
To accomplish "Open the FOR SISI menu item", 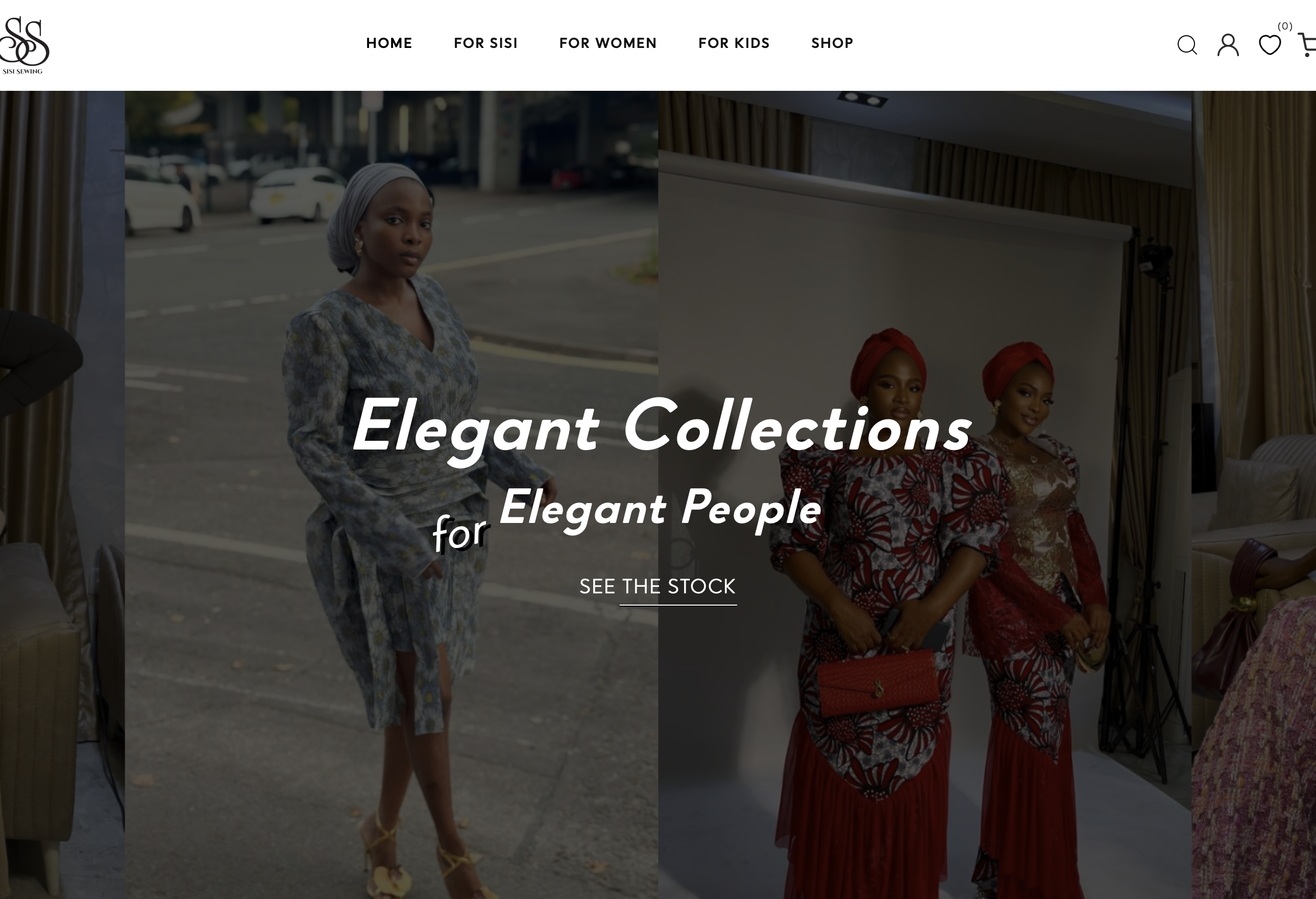I will (x=485, y=43).
